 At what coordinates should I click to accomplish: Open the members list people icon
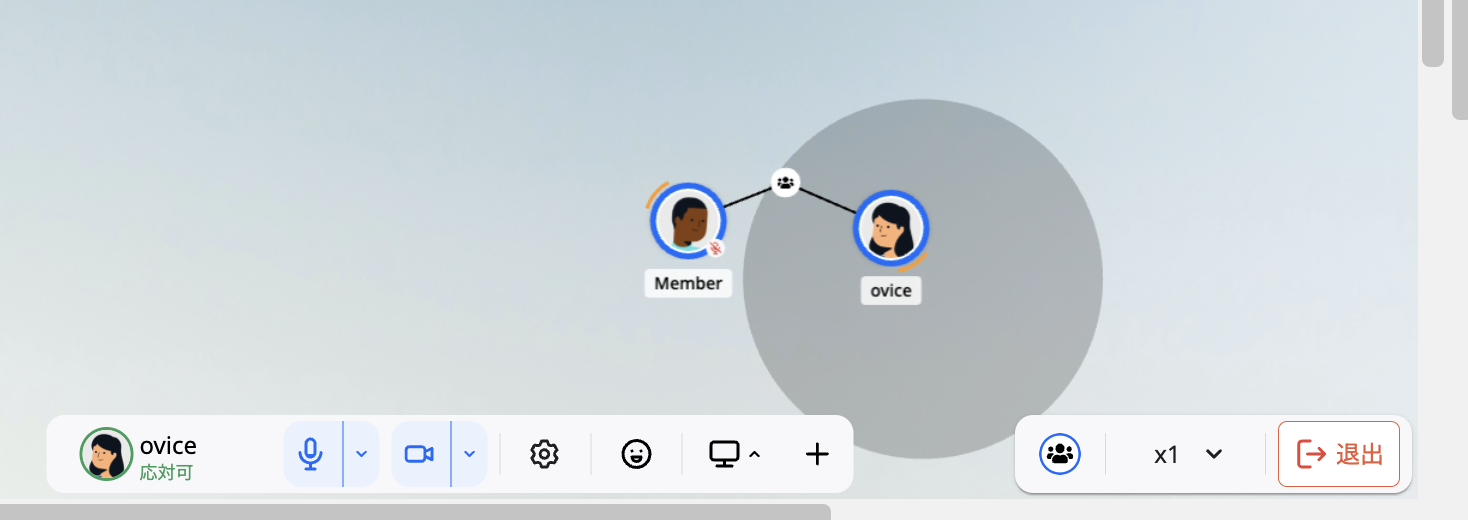pyautogui.click(x=1060, y=454)
